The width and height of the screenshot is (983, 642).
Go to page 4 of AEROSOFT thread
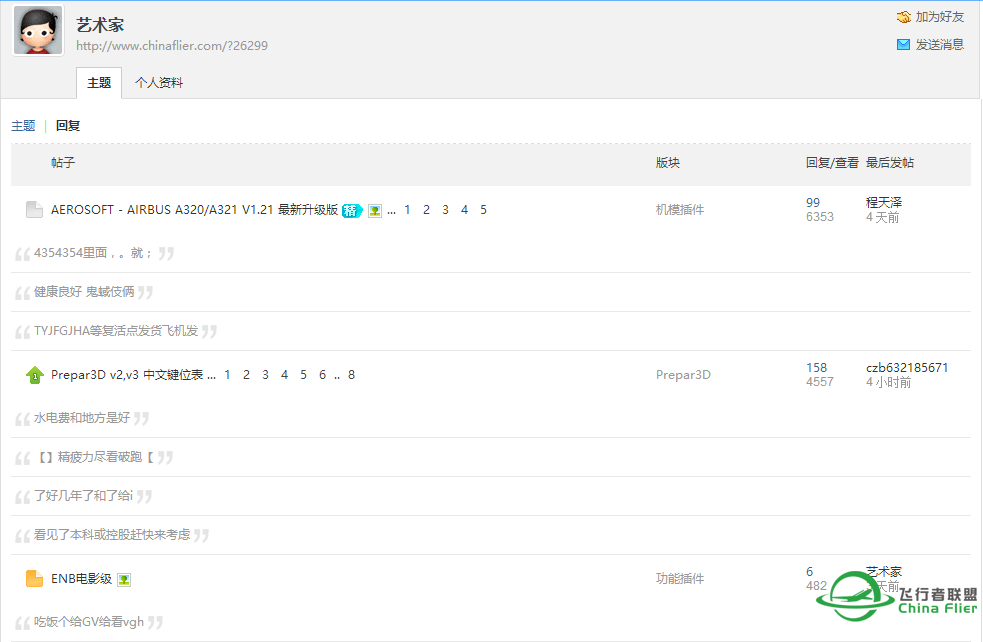click(464, 210)
